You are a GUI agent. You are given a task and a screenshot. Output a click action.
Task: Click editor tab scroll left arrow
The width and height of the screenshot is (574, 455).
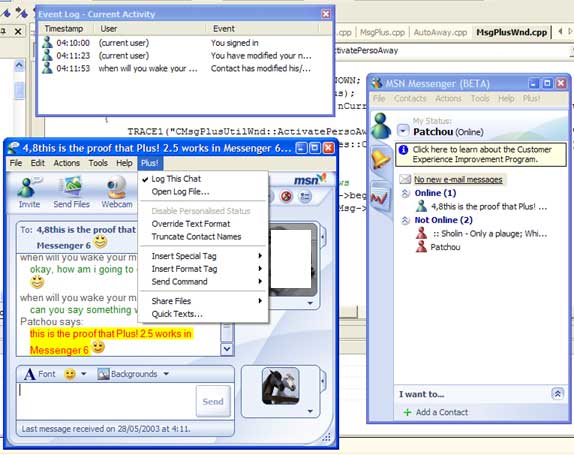(560, 32)
